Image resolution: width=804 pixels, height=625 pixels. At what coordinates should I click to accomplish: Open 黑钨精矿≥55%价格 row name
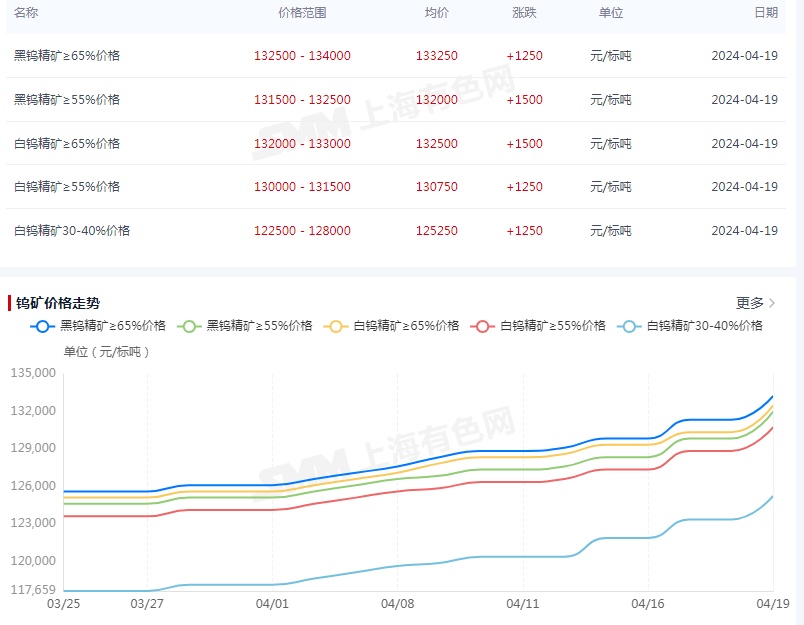point(67,99)
